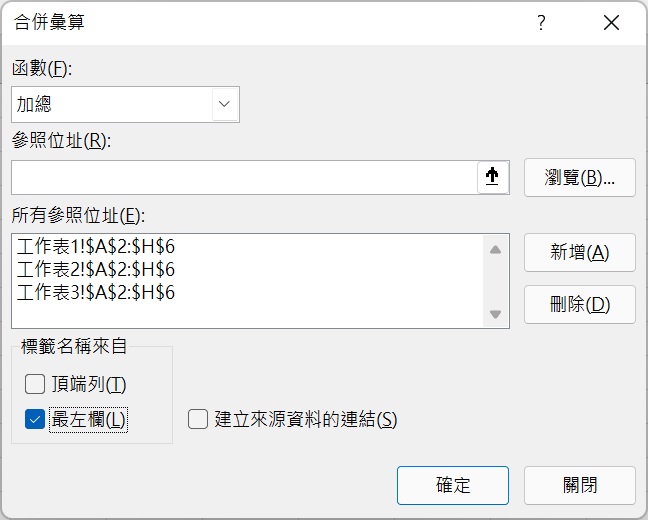
Task: Select 工作表2!$A$2:$H$6 in references list
Action: pos(96,270)
